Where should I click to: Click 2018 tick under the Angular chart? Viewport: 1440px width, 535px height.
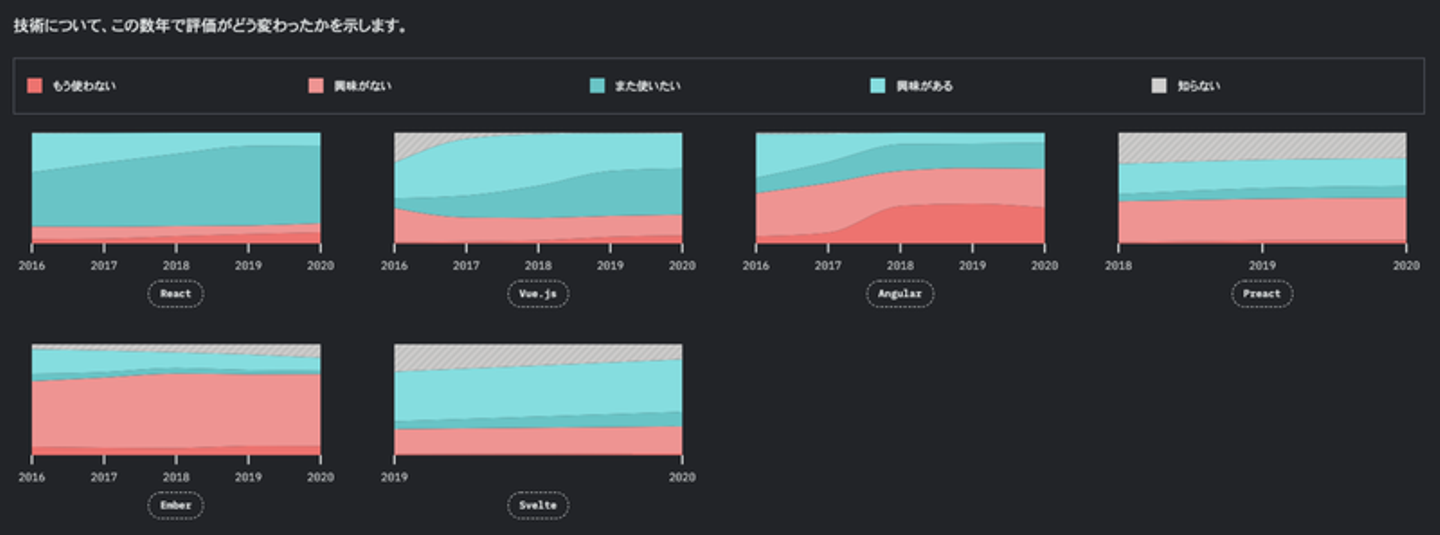(x=900, y=266)
